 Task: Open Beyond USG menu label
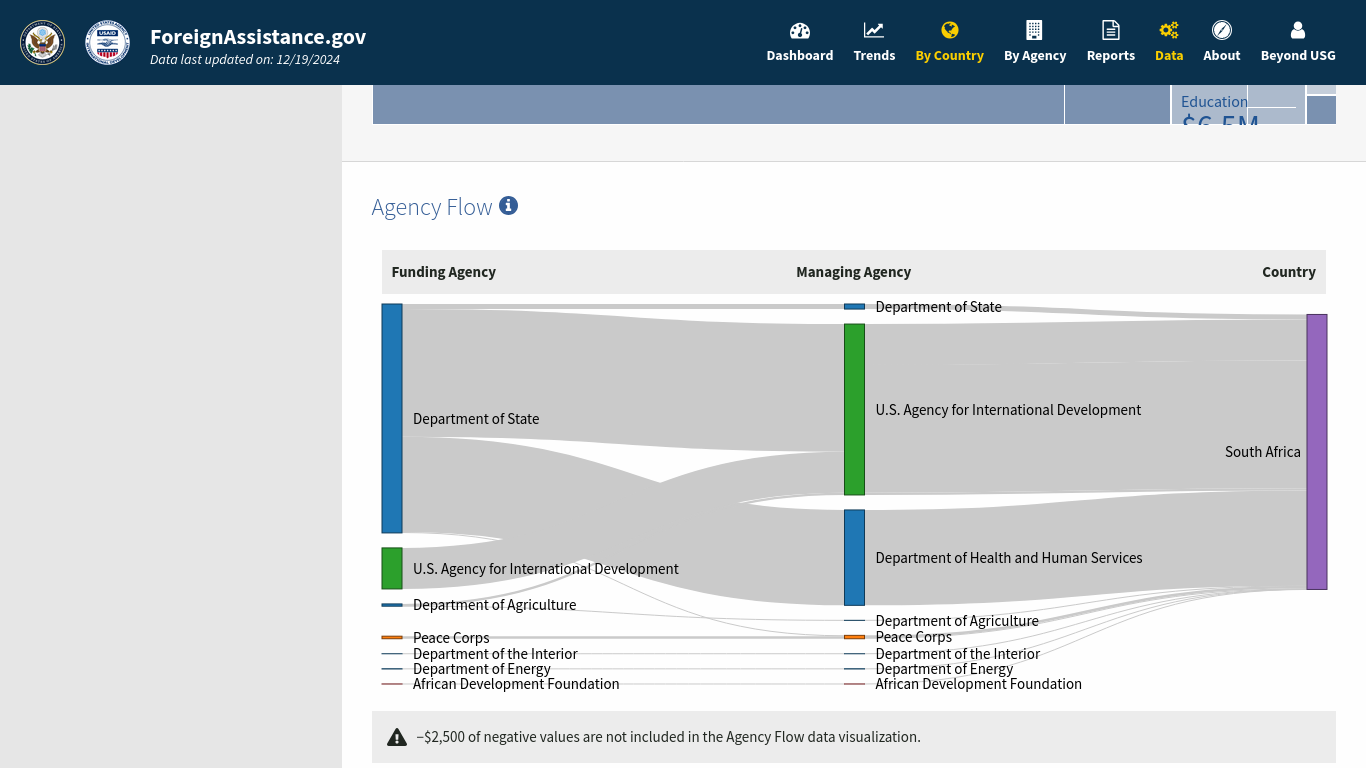[x=1298, y=56]
